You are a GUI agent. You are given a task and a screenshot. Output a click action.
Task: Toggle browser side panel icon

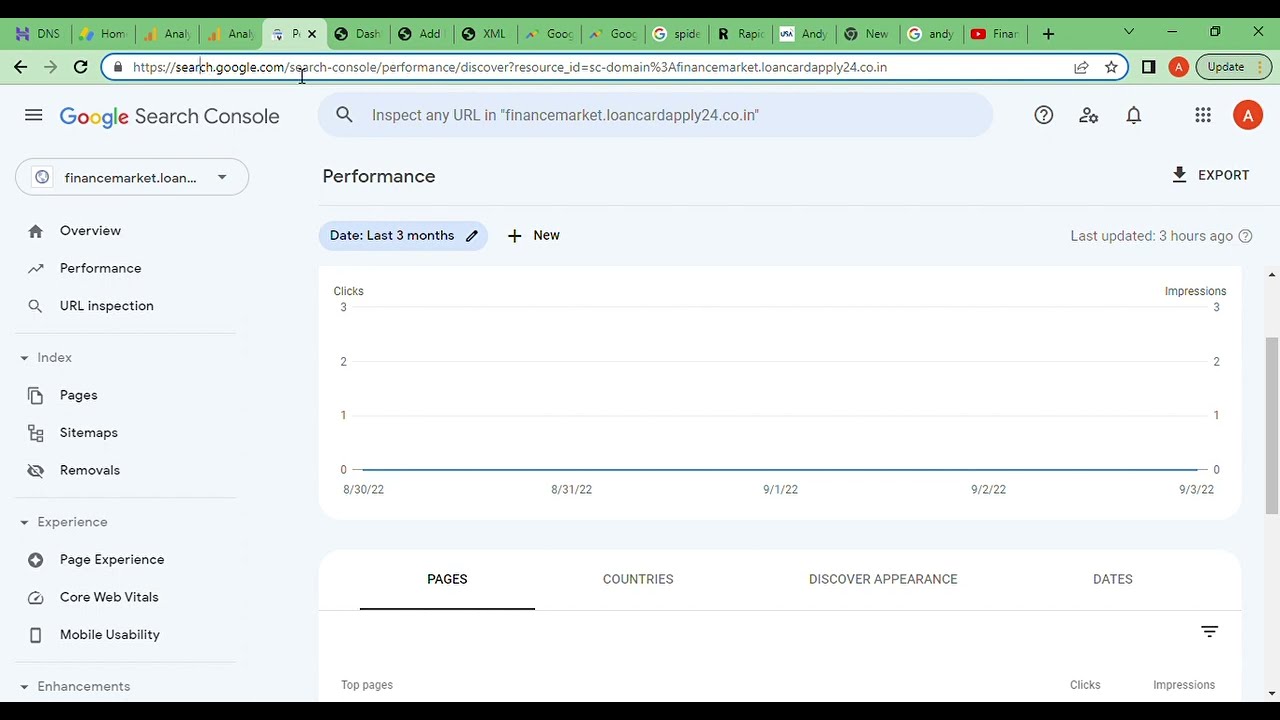1149,67
